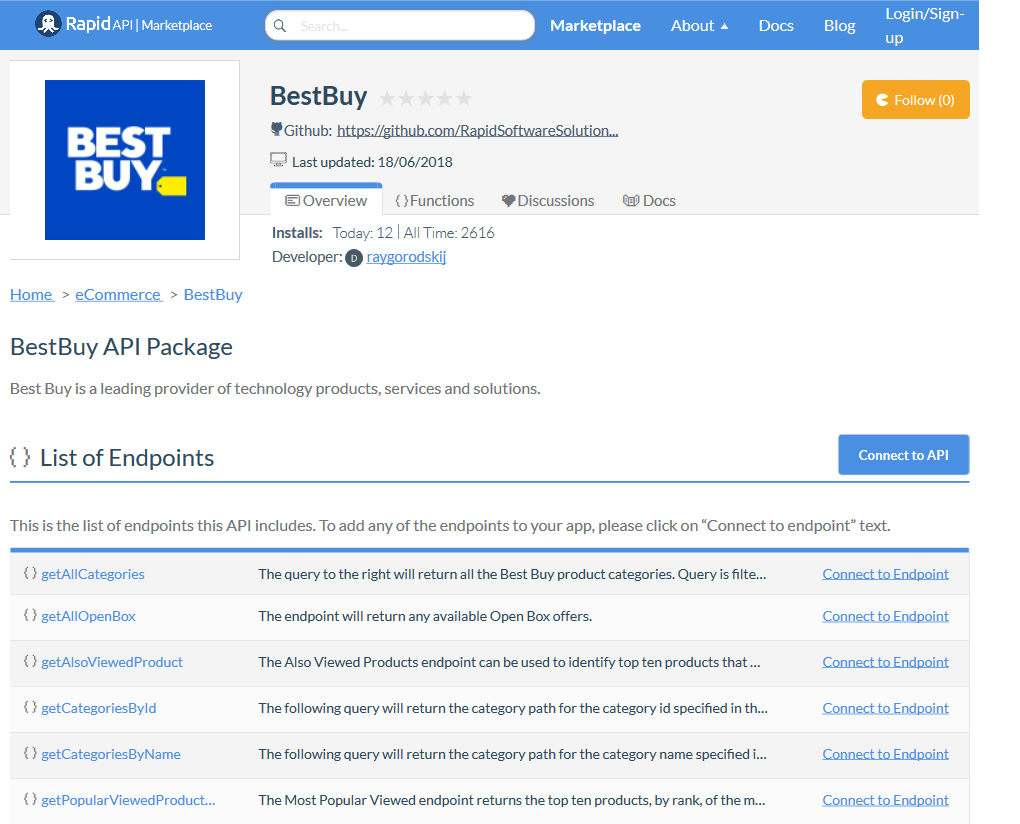The image size is (1020, 824).
Task: Click the 'List of Endpoints' heading
Action: [x=127, y=458]
